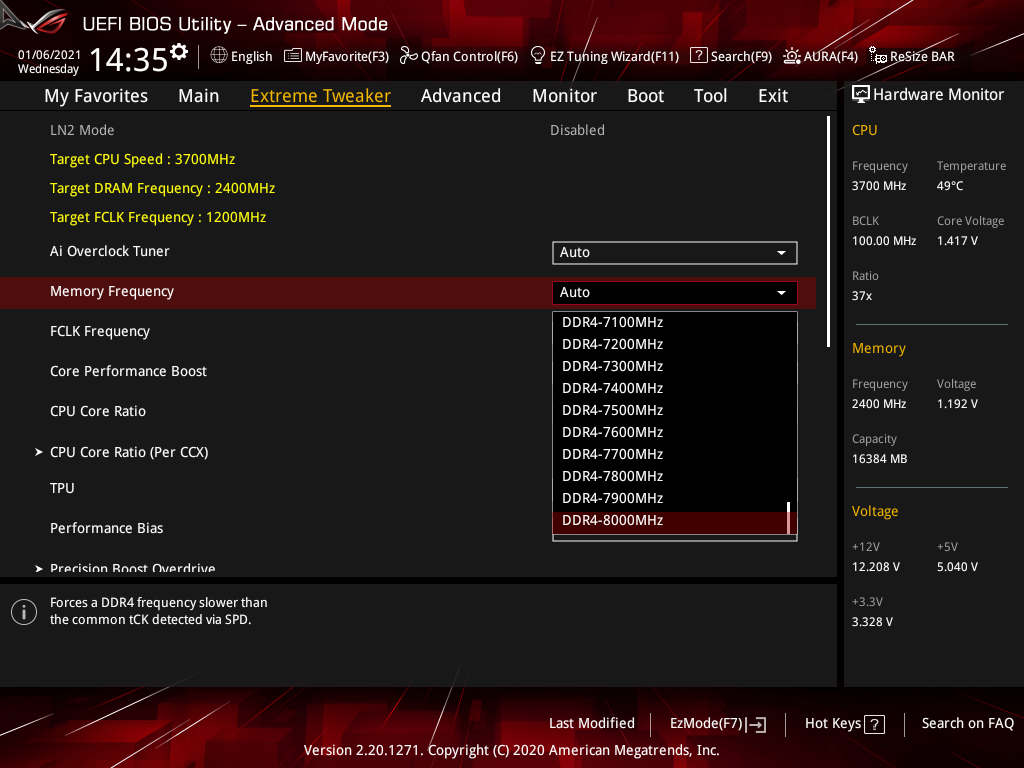Viewport: 1024px width, 768px height.
Task: Select FCLK Frequency setting
Action: tap(100, 331)
